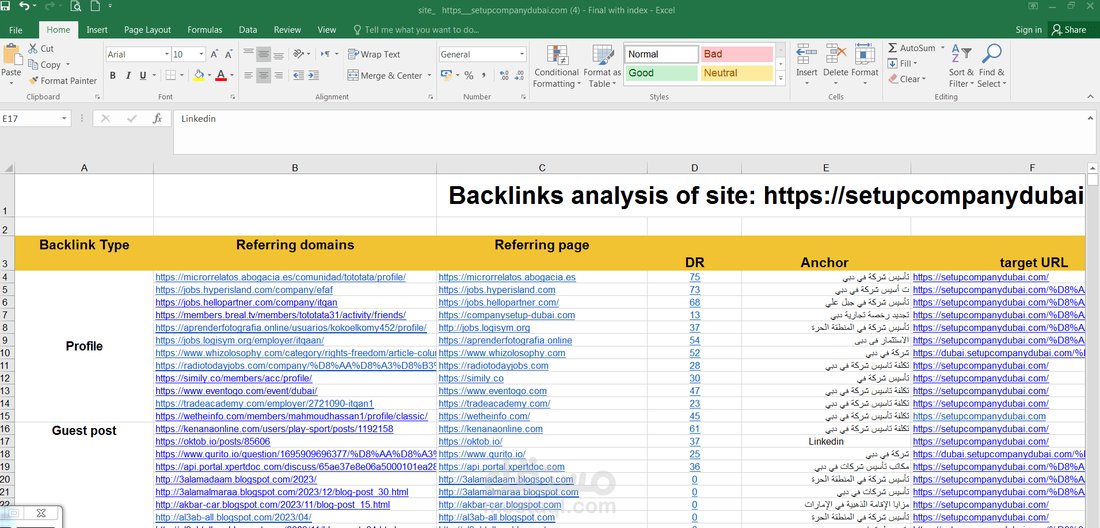
Task: Apply the Neutral cell style
Action: coord(737,73)
